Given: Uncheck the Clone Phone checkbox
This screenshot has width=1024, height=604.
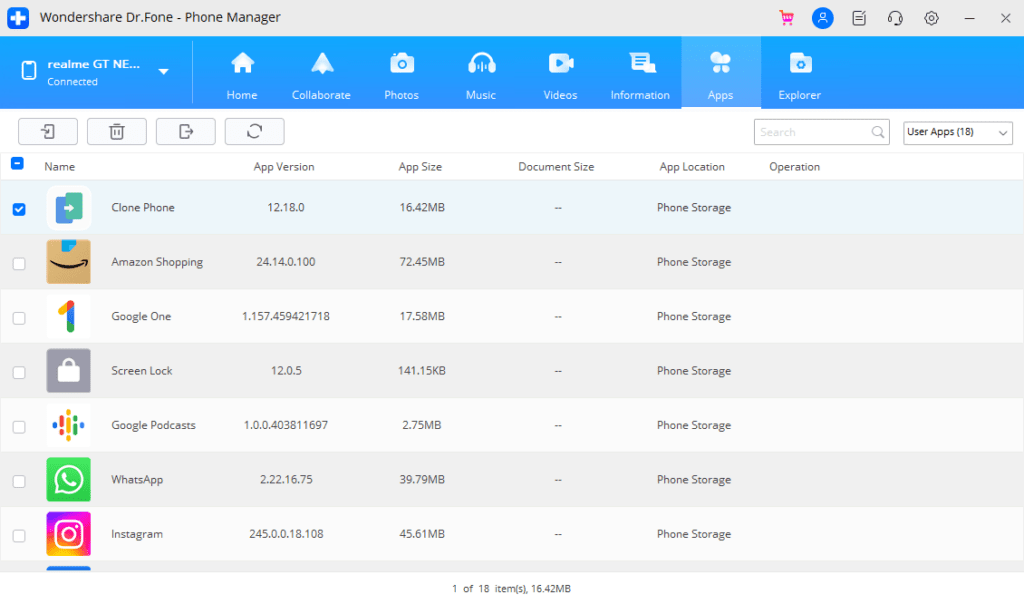Looking at the screenshot, I should click(19, 209).
